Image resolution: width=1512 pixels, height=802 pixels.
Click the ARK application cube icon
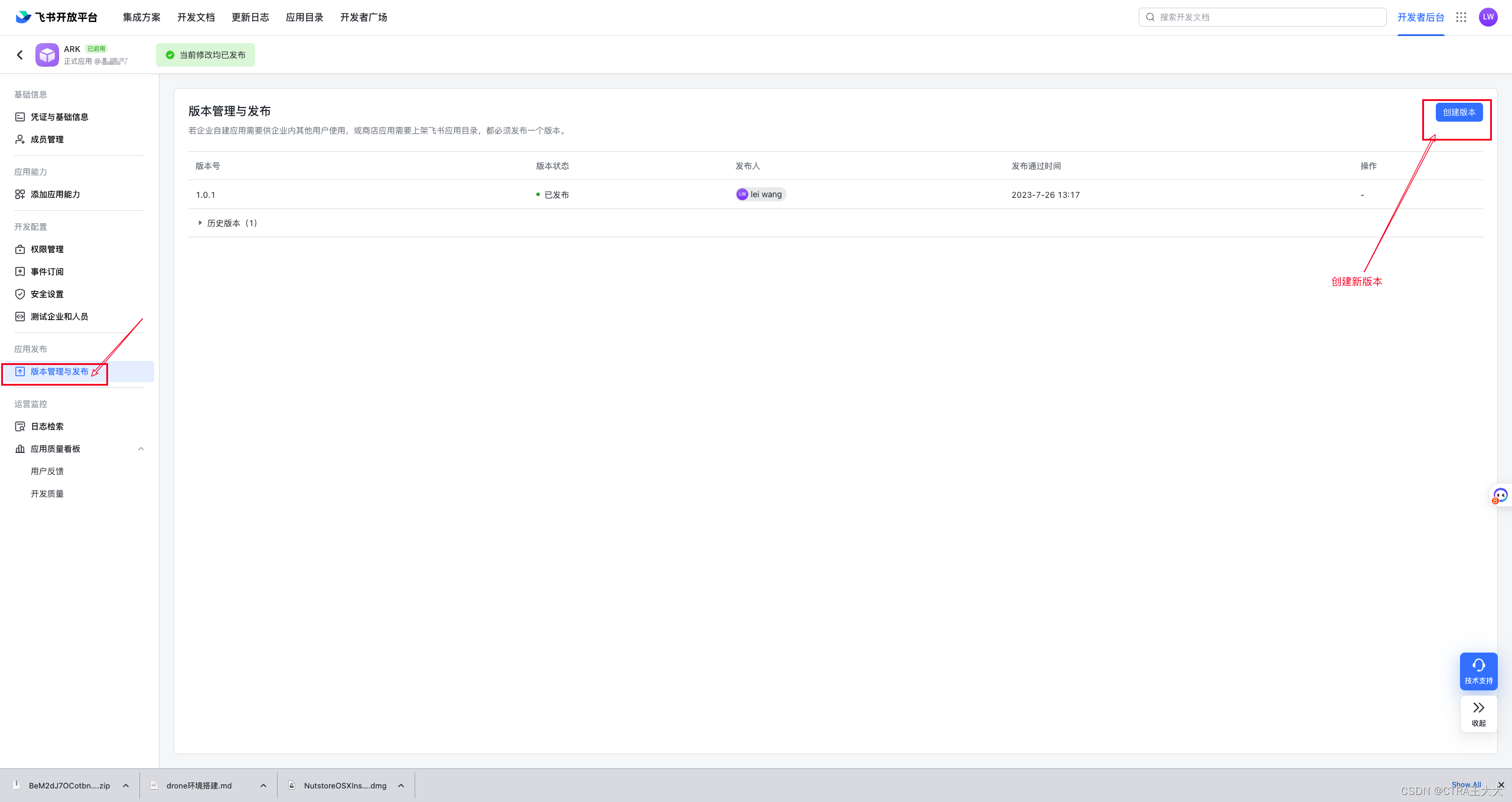coord(47,55)
